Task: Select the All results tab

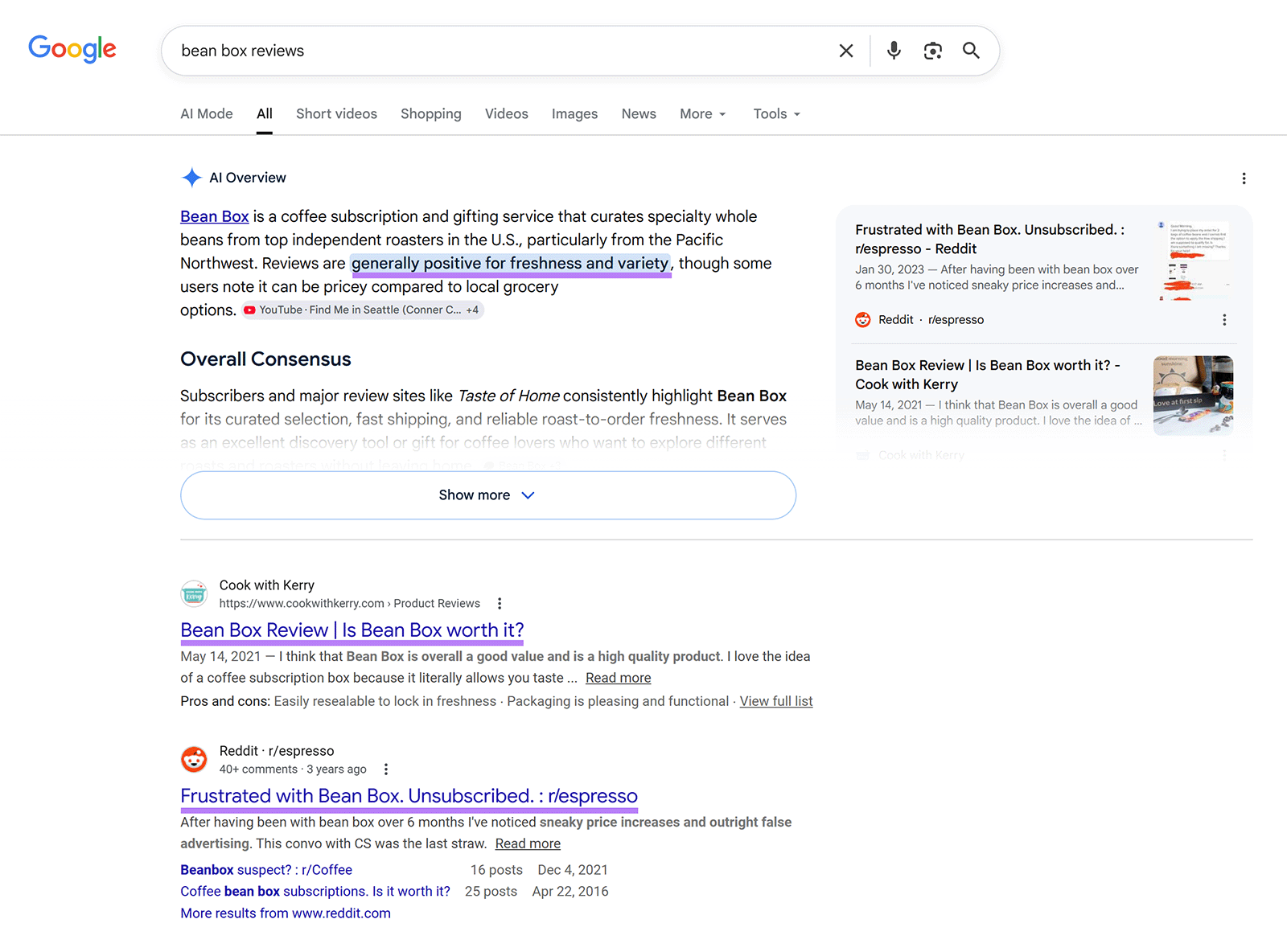Action: point(265,114)
